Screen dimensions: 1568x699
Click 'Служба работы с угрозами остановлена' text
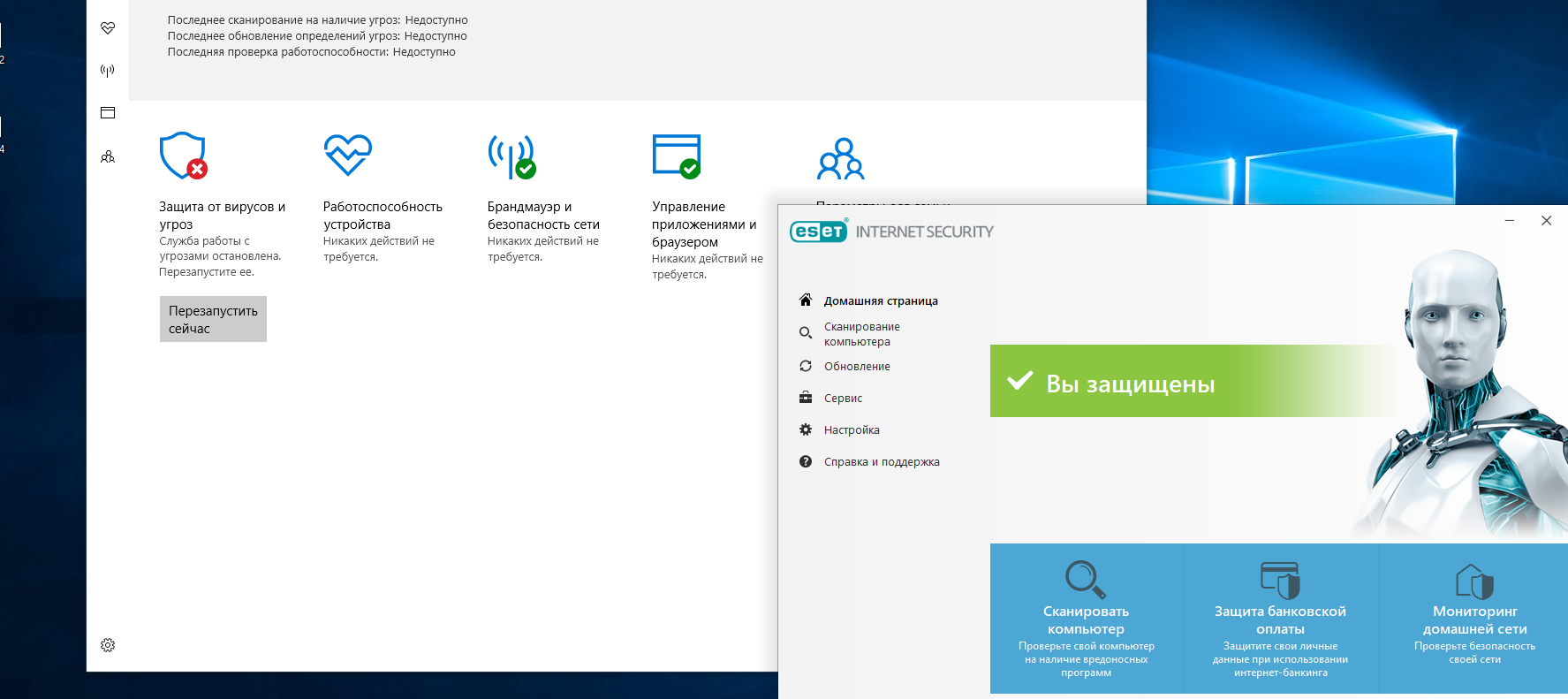click(x=220, y=256)
